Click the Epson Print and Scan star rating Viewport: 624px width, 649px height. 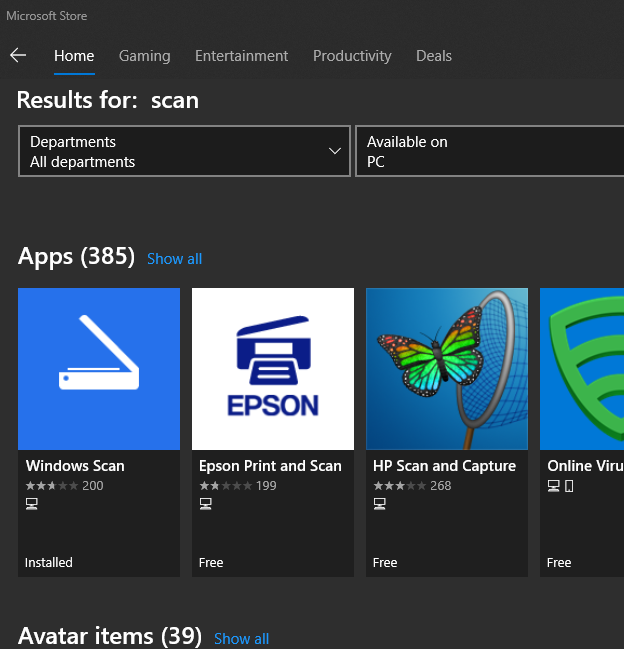click(x=226, y=486)
